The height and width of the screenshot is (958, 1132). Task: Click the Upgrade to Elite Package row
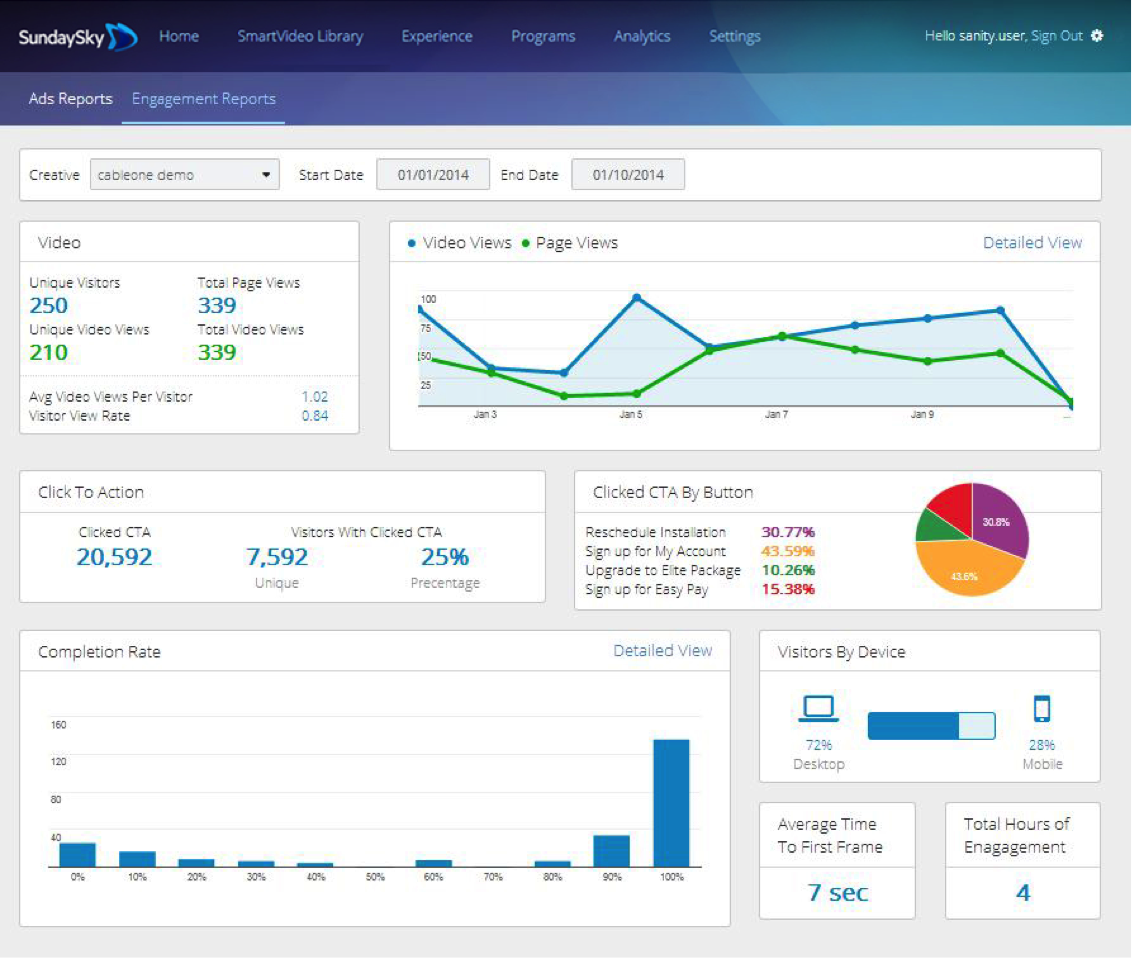(700, 570)
